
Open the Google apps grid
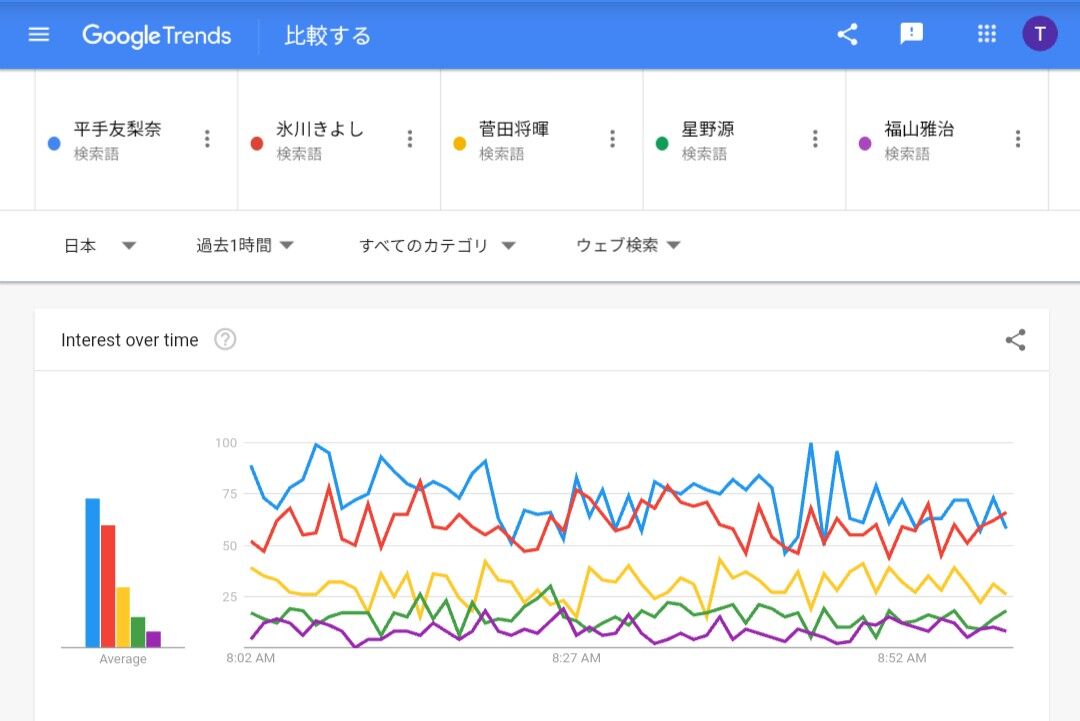987,34
